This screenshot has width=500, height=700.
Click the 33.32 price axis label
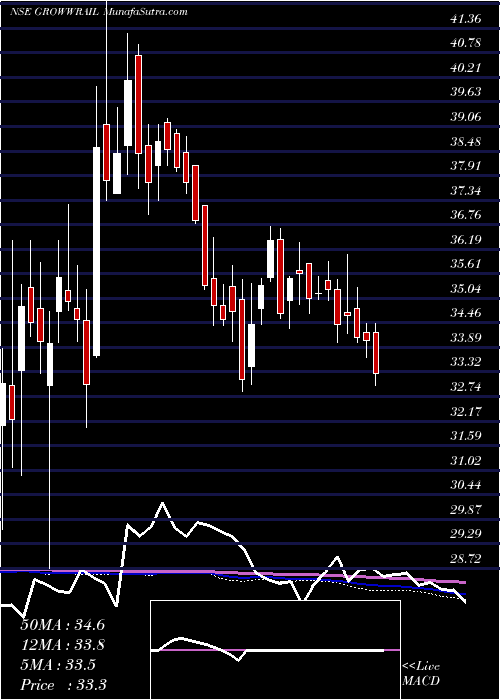click(x=466, y=362)
